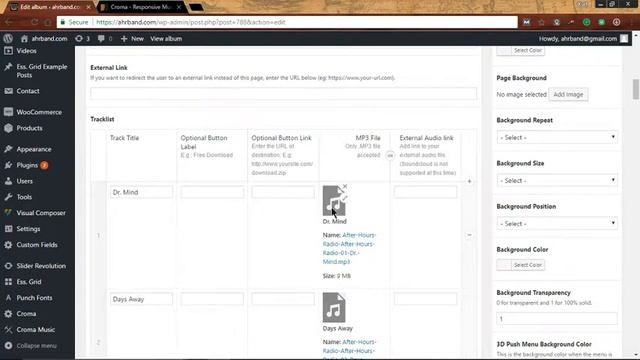Open the Background Repeat dropdown
This screenshot has width=640, height=360.
557,138
